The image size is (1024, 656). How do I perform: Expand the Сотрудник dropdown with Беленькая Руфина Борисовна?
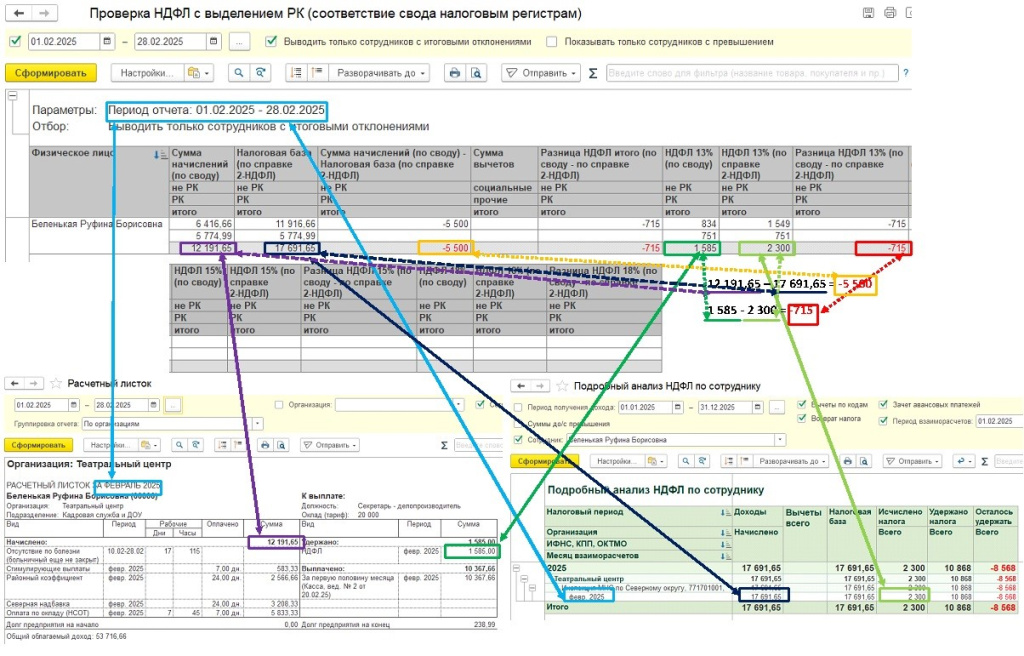click(x=780, y=440)
